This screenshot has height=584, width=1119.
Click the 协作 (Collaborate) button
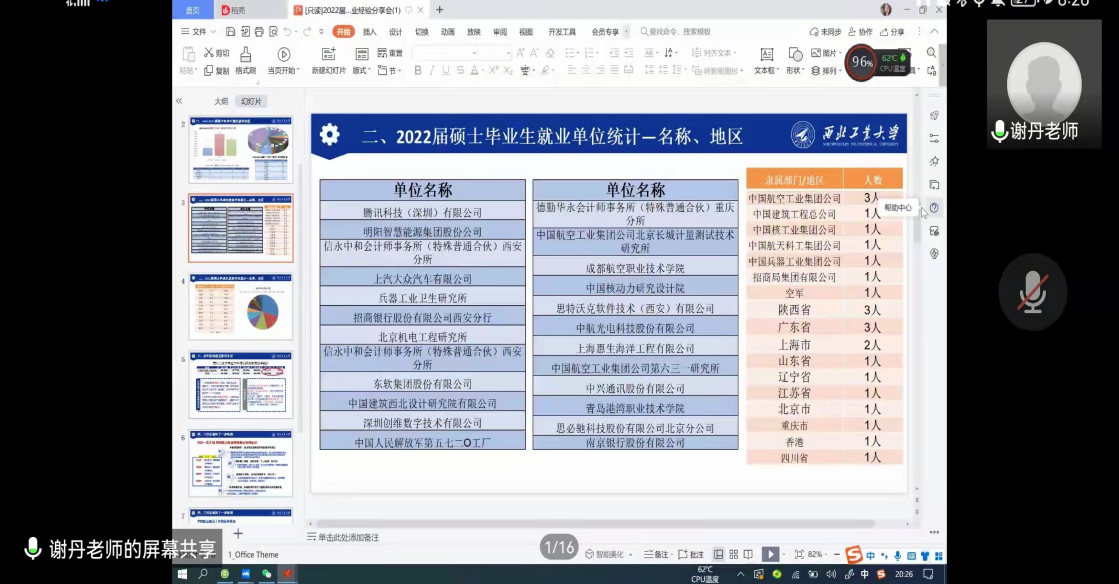click(859, 32)
